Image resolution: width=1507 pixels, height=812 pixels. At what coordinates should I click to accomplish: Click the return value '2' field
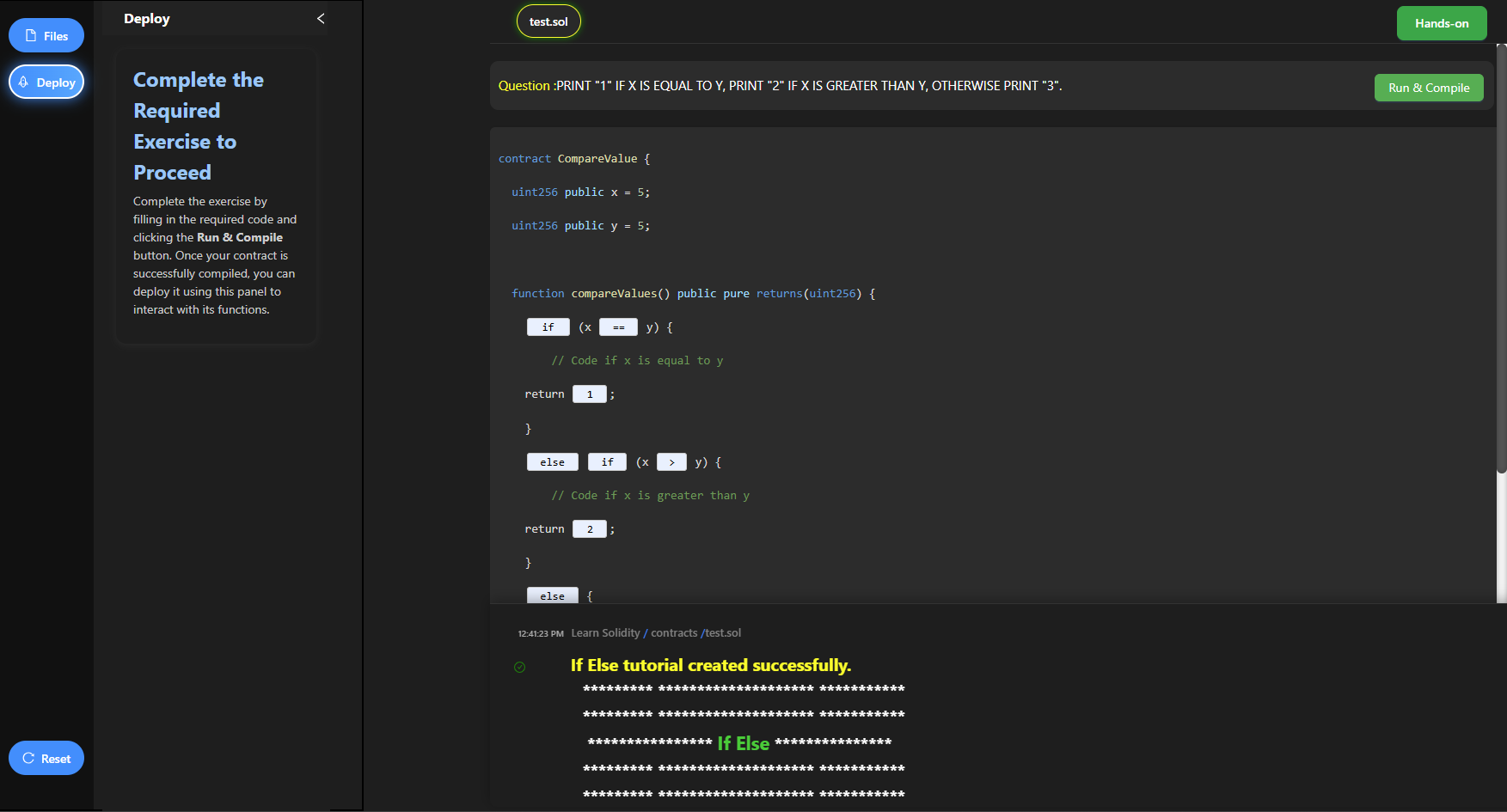pyautogui.click(x=590, y=529)
